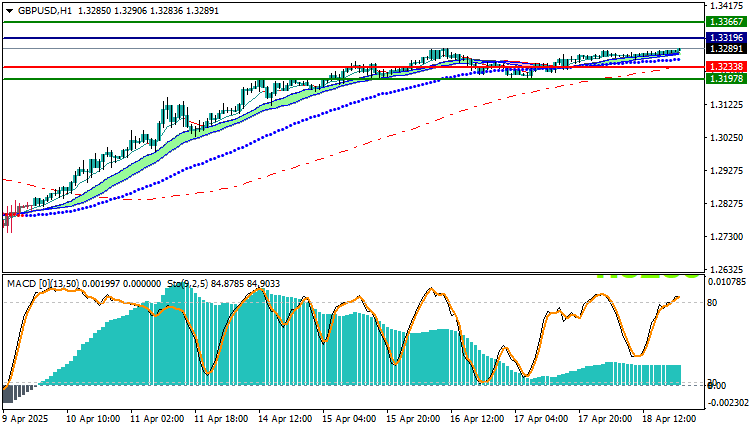Screen dimensions: 750x430
Task: Click the GBPUSD,H1 symbol title
Action: click(x=44, y=11)
